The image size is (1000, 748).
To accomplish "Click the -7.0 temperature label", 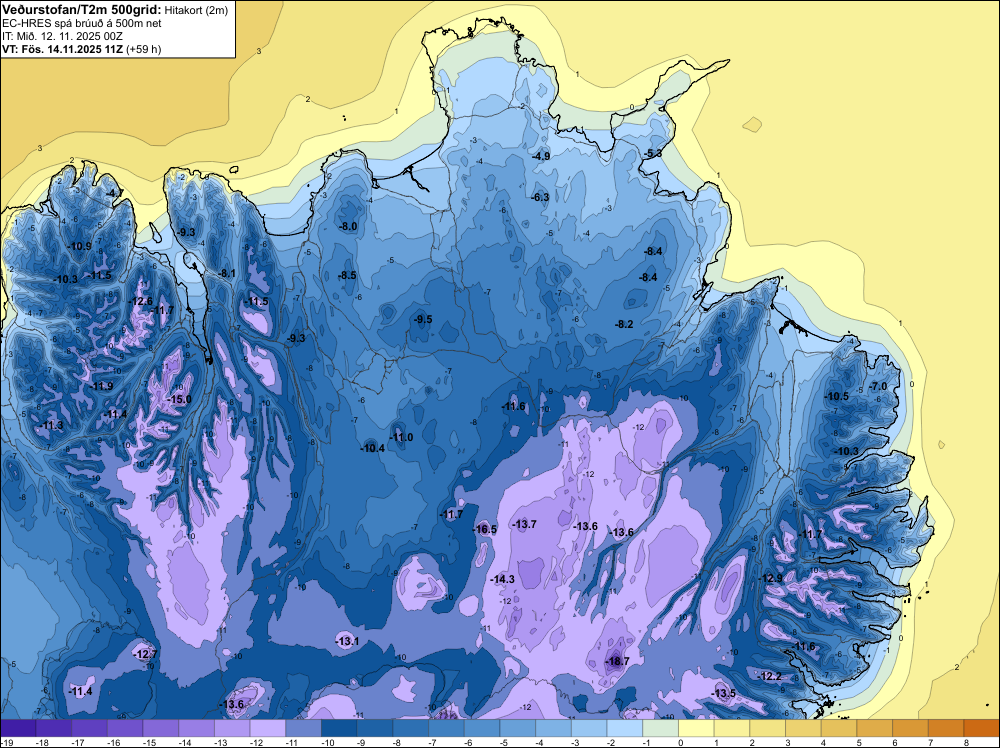I will coord(879,386).
